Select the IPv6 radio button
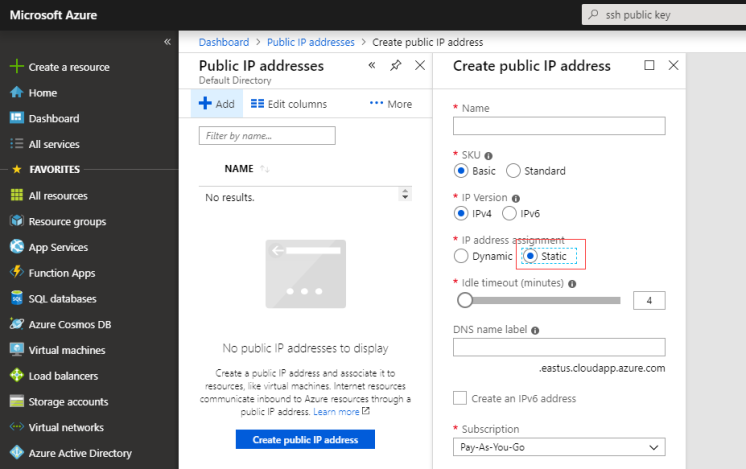Screen dimensions: 746x469 (x=509, y=214)
